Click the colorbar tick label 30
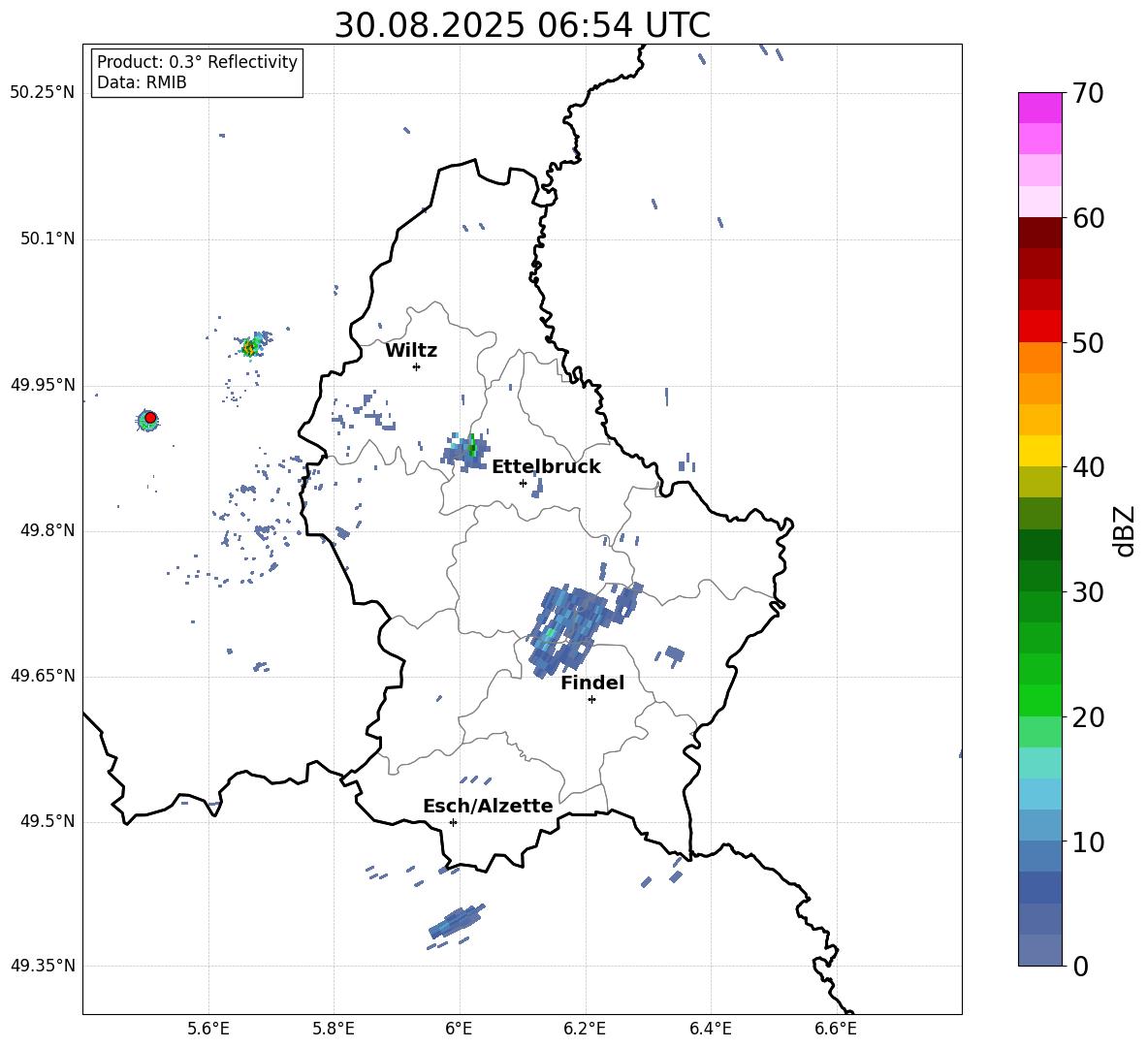 point(1088,592)
